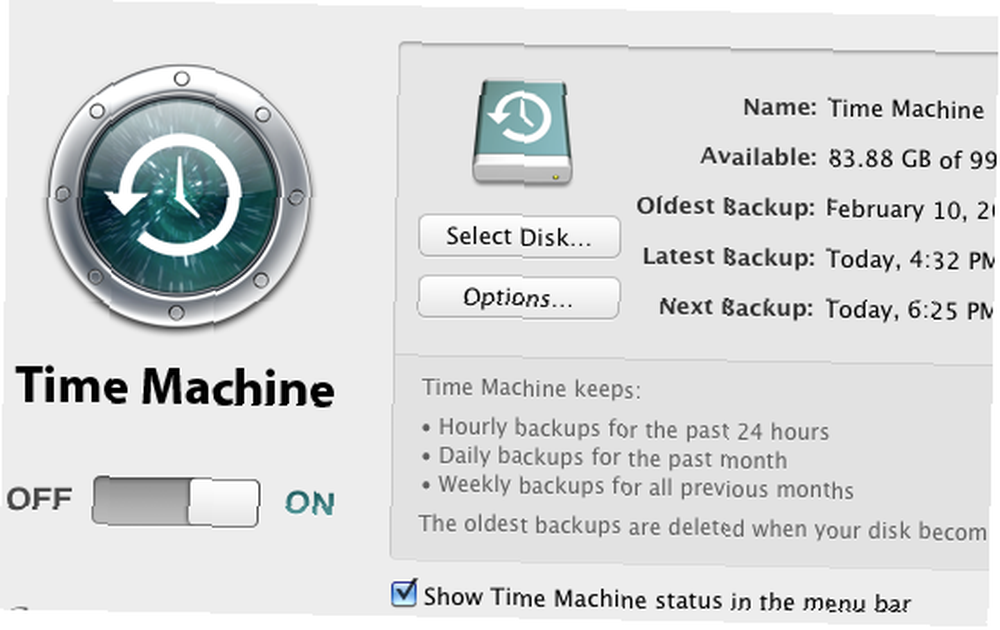Uncheck Show Time Machine status in menu bar
1000x630 pixels.
click(x=404, y=593)
